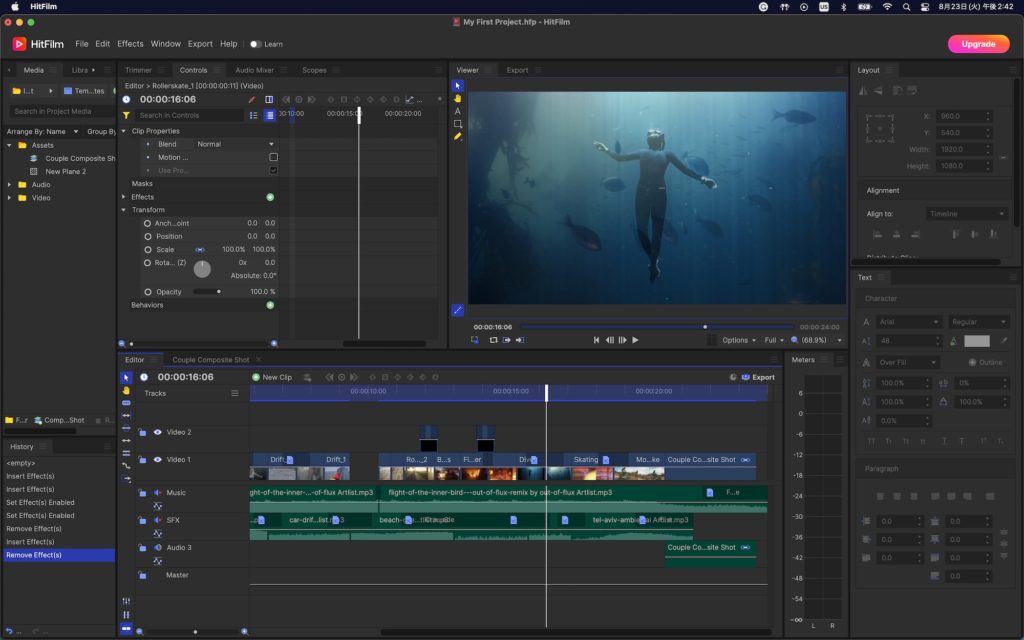Hide the Video 2 track
This screenshot has width=1024, height=640.
click(157, 432)
